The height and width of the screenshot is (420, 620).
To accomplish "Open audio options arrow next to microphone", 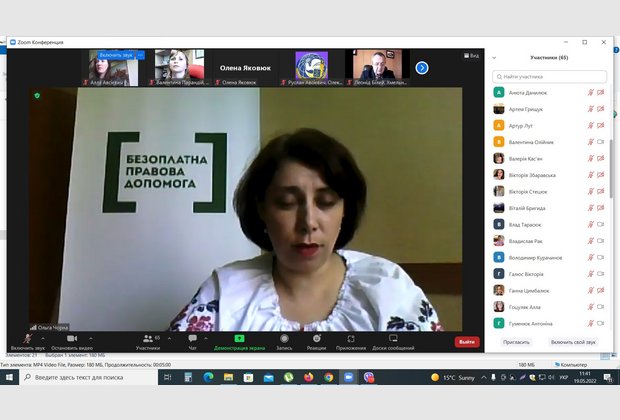I will click(x=43, y=339).
